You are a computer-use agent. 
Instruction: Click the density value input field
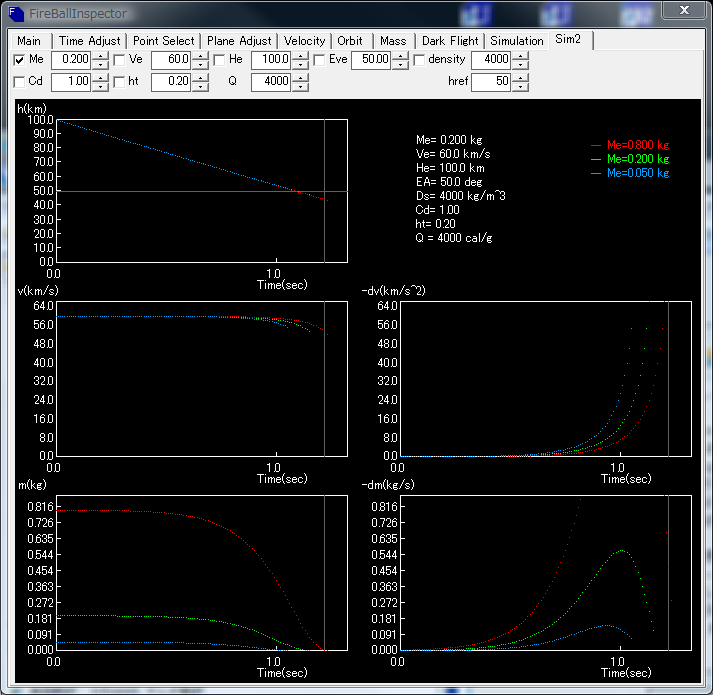[x=490, y=60]
